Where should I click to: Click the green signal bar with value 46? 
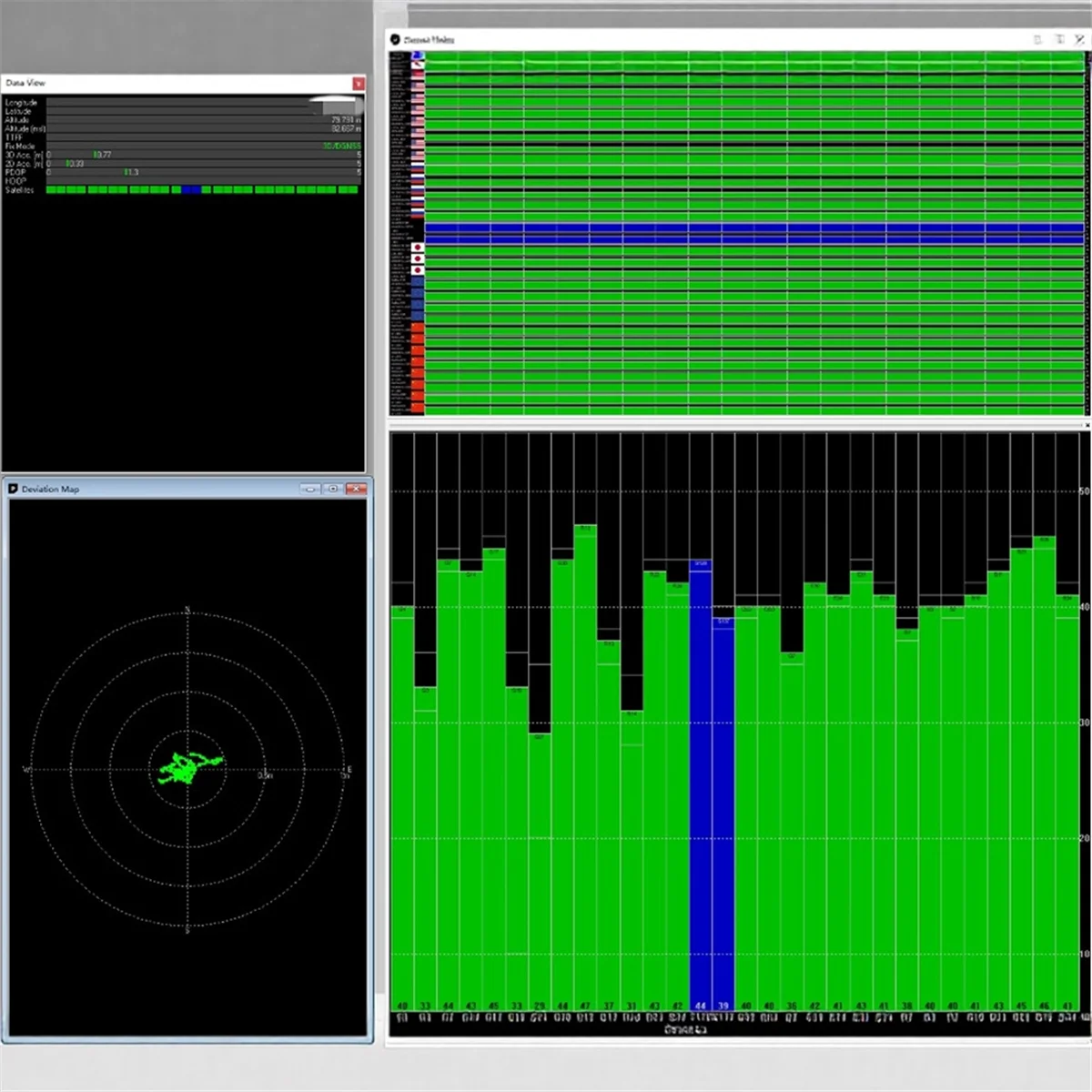pyautogui.click(x=1044, y=773)
